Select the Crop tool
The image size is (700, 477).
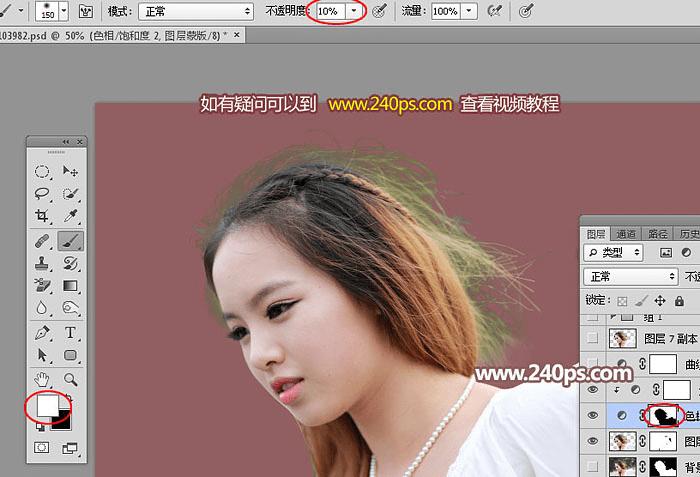[42, 216]
